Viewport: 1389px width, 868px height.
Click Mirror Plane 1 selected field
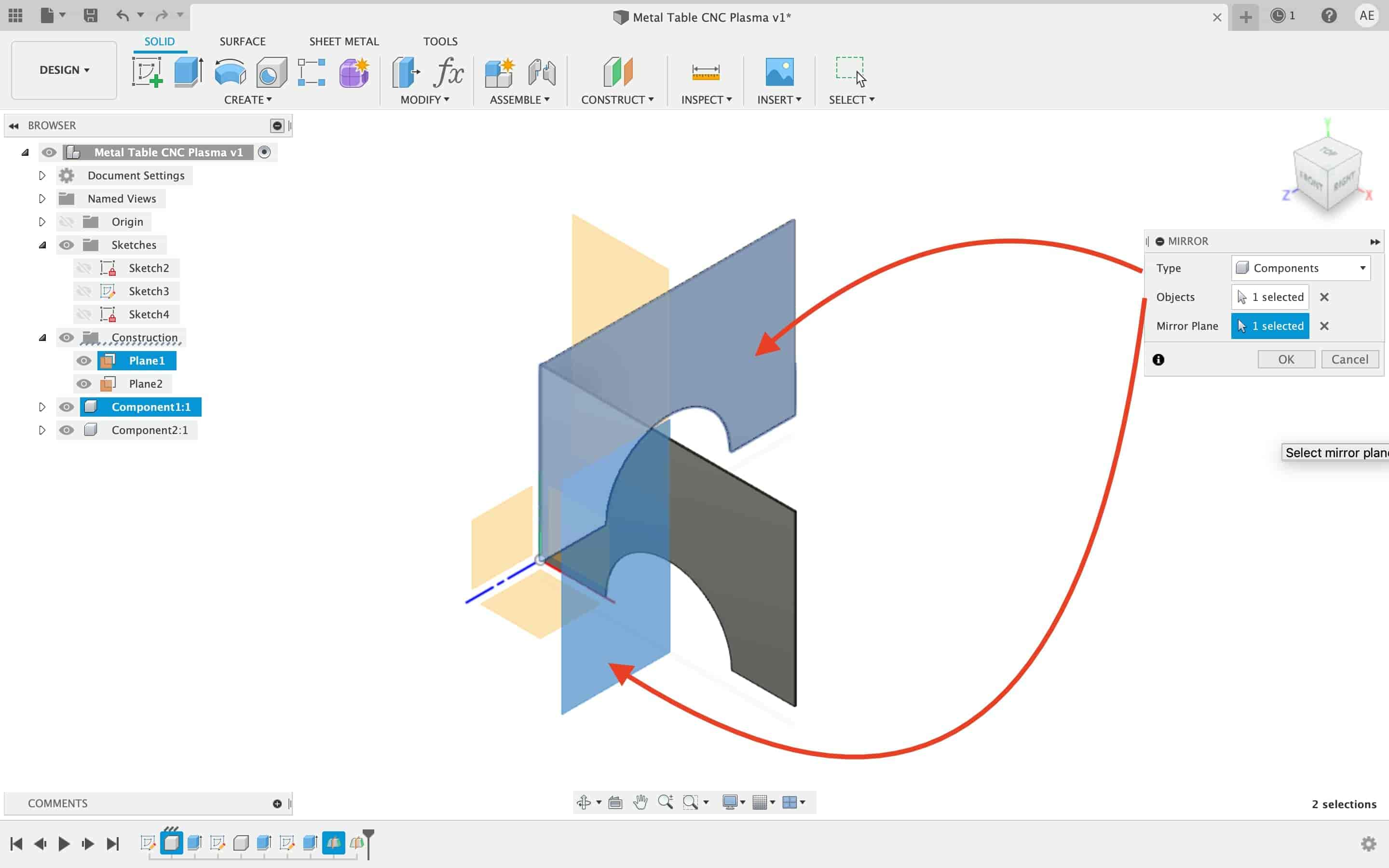1269,326
